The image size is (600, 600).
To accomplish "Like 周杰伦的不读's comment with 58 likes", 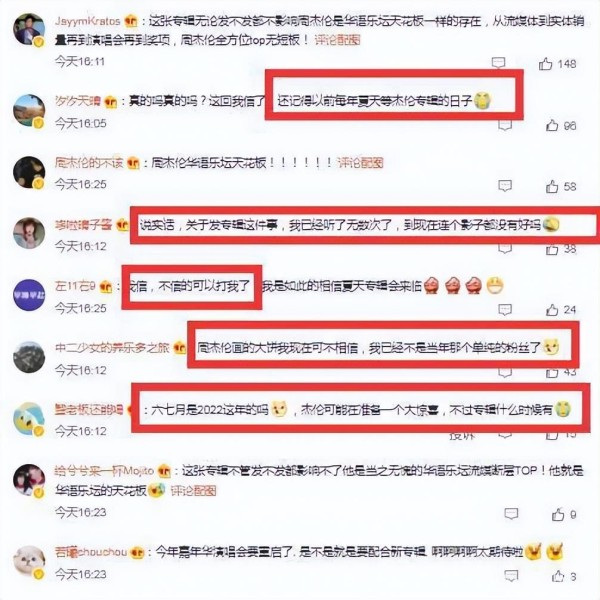I will pyautogui.click(x=552, y=186).
